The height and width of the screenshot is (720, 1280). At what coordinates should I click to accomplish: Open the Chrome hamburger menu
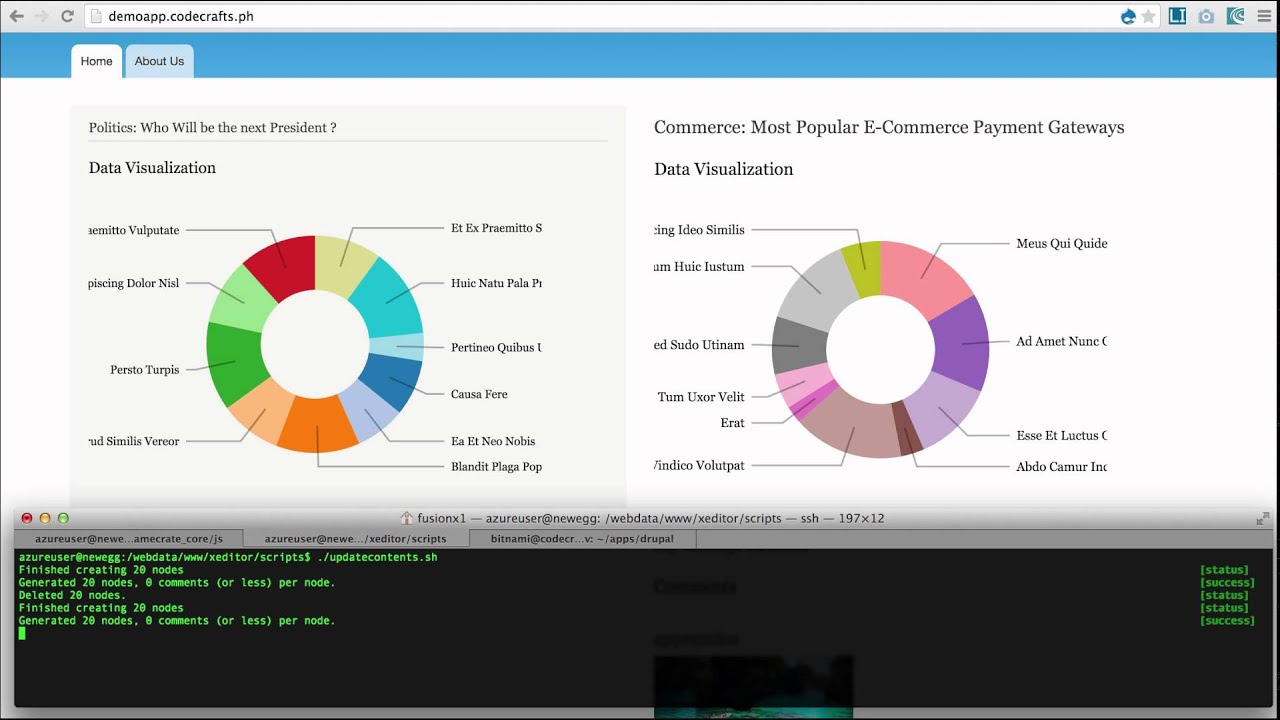pos(1264,16)
